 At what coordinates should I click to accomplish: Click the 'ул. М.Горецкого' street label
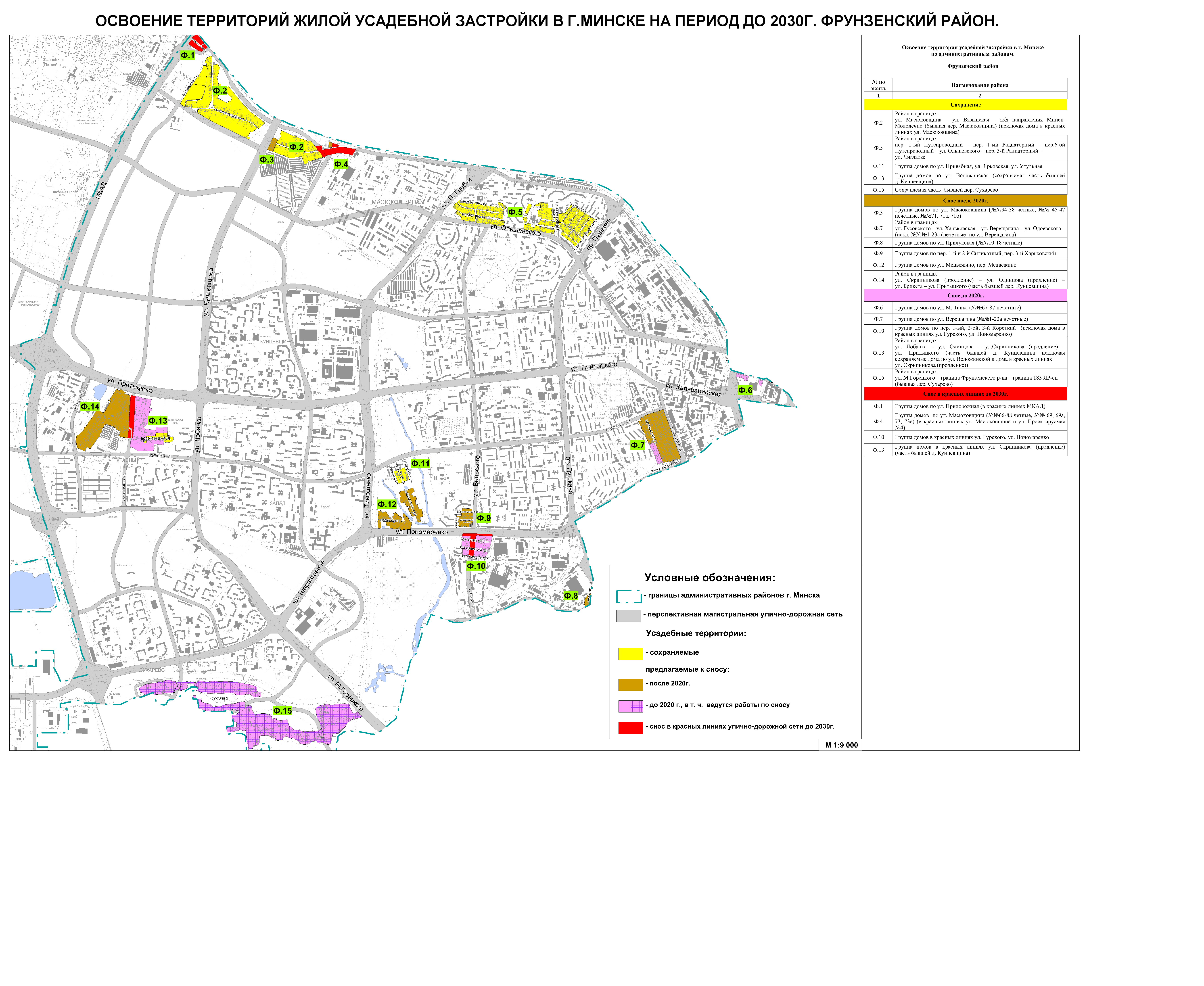[x=345, y=692]
